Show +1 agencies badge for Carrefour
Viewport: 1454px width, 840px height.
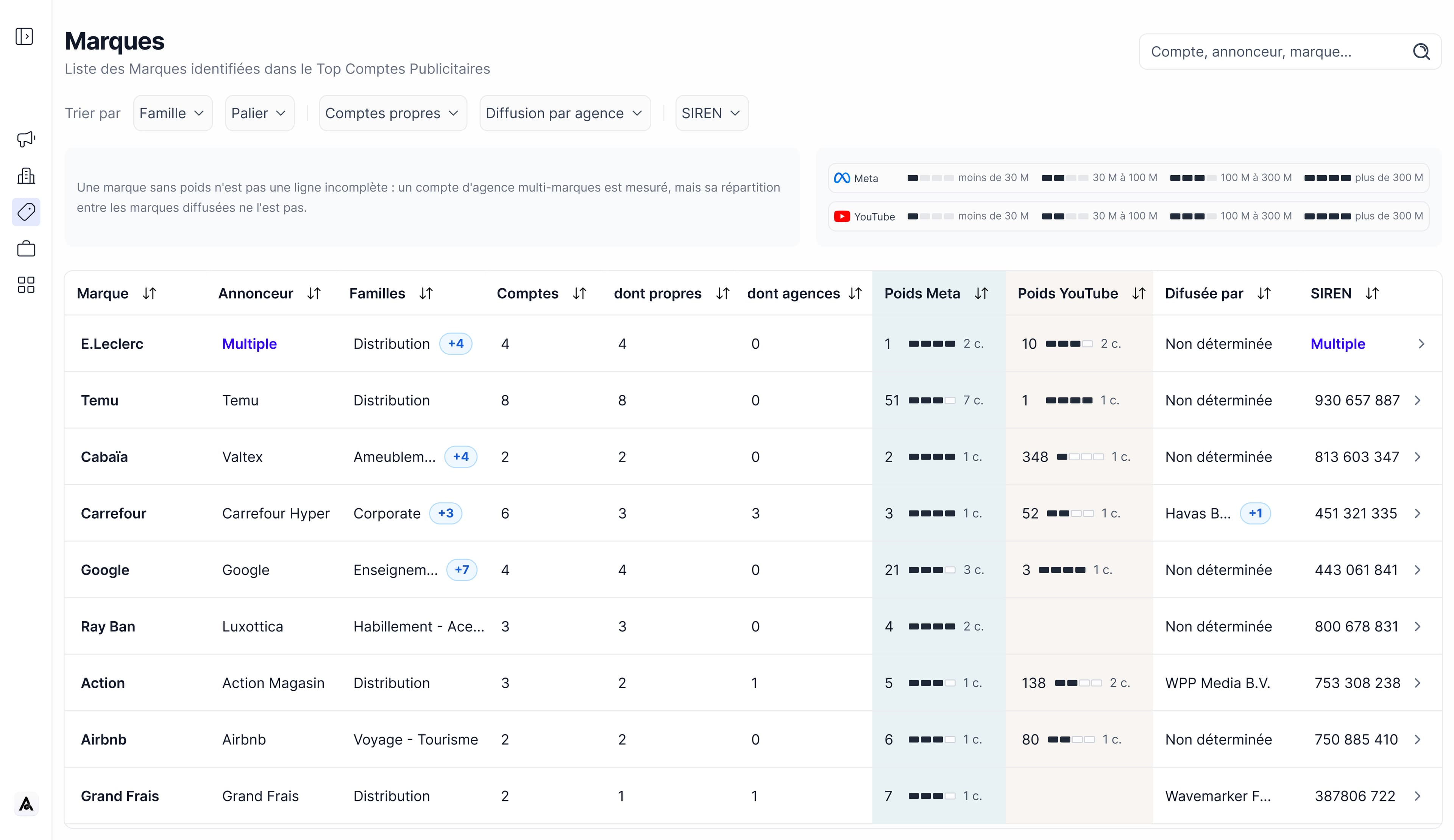click(x=1255, y=513)
